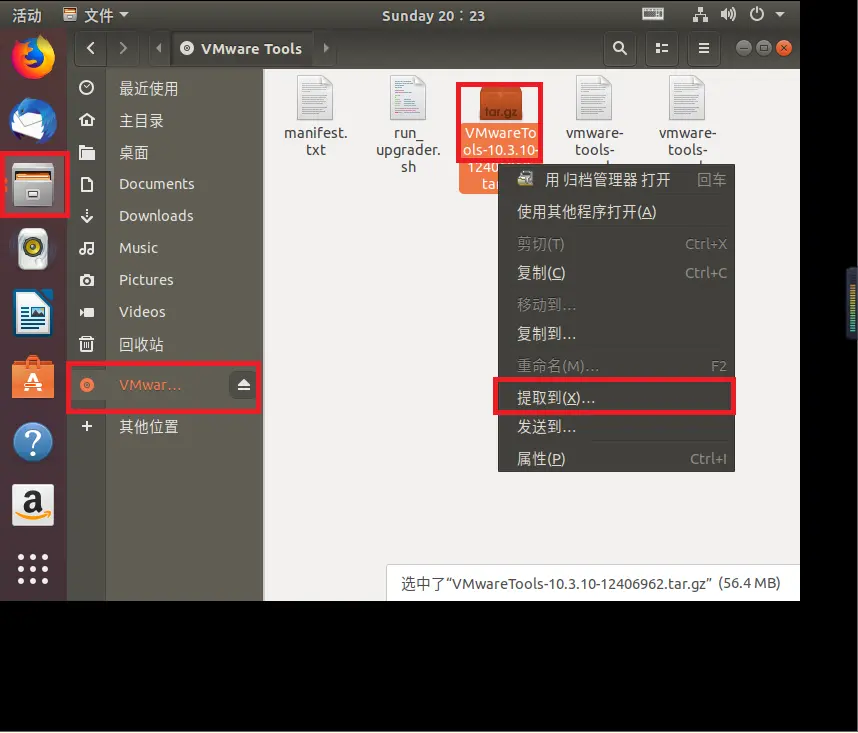The width and height of the screenshot is (858, 733).
Task: Choose 属性(P) in context menu
Action: pos(616,458)
